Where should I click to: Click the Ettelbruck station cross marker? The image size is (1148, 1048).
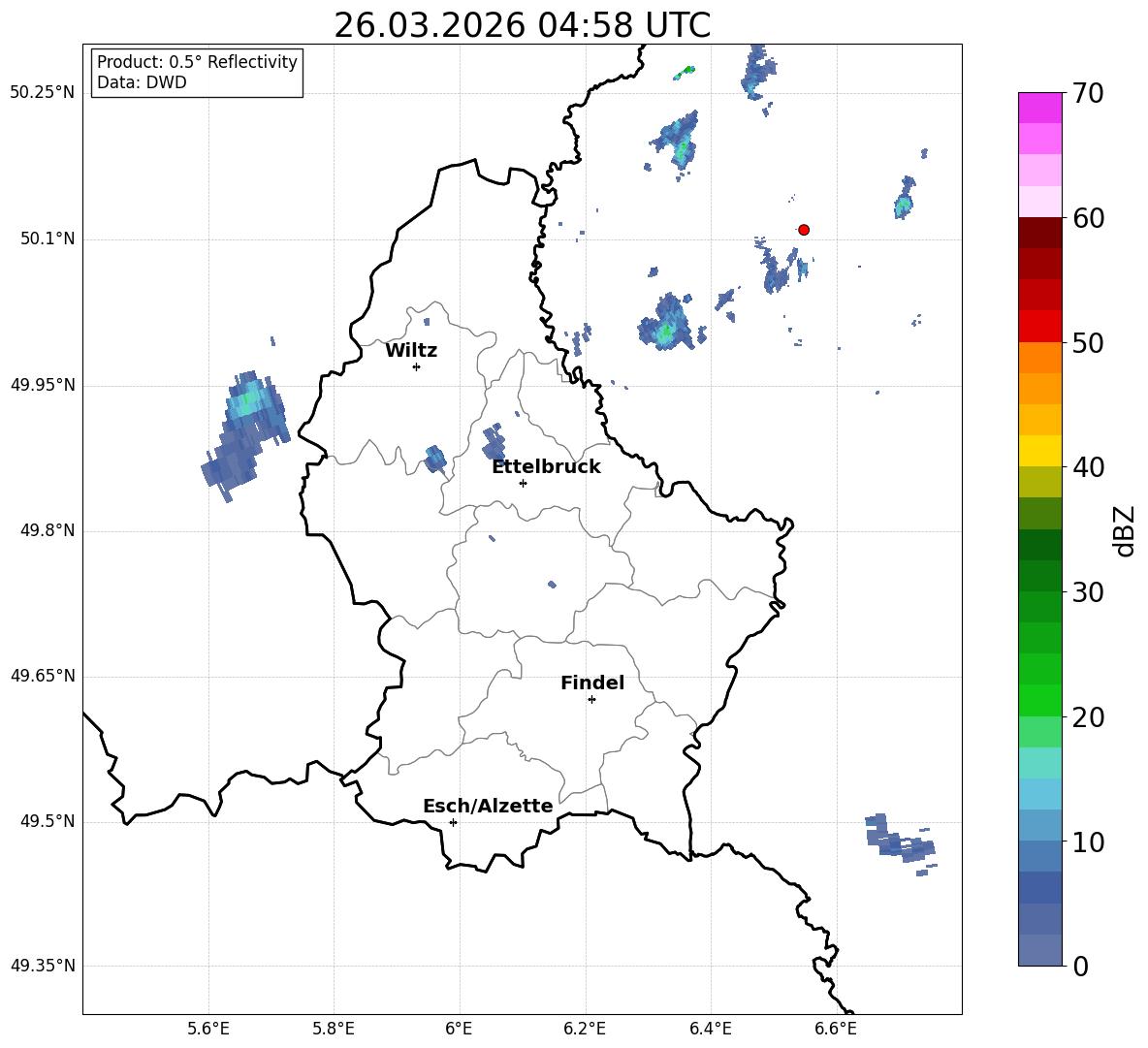point(523,483)
